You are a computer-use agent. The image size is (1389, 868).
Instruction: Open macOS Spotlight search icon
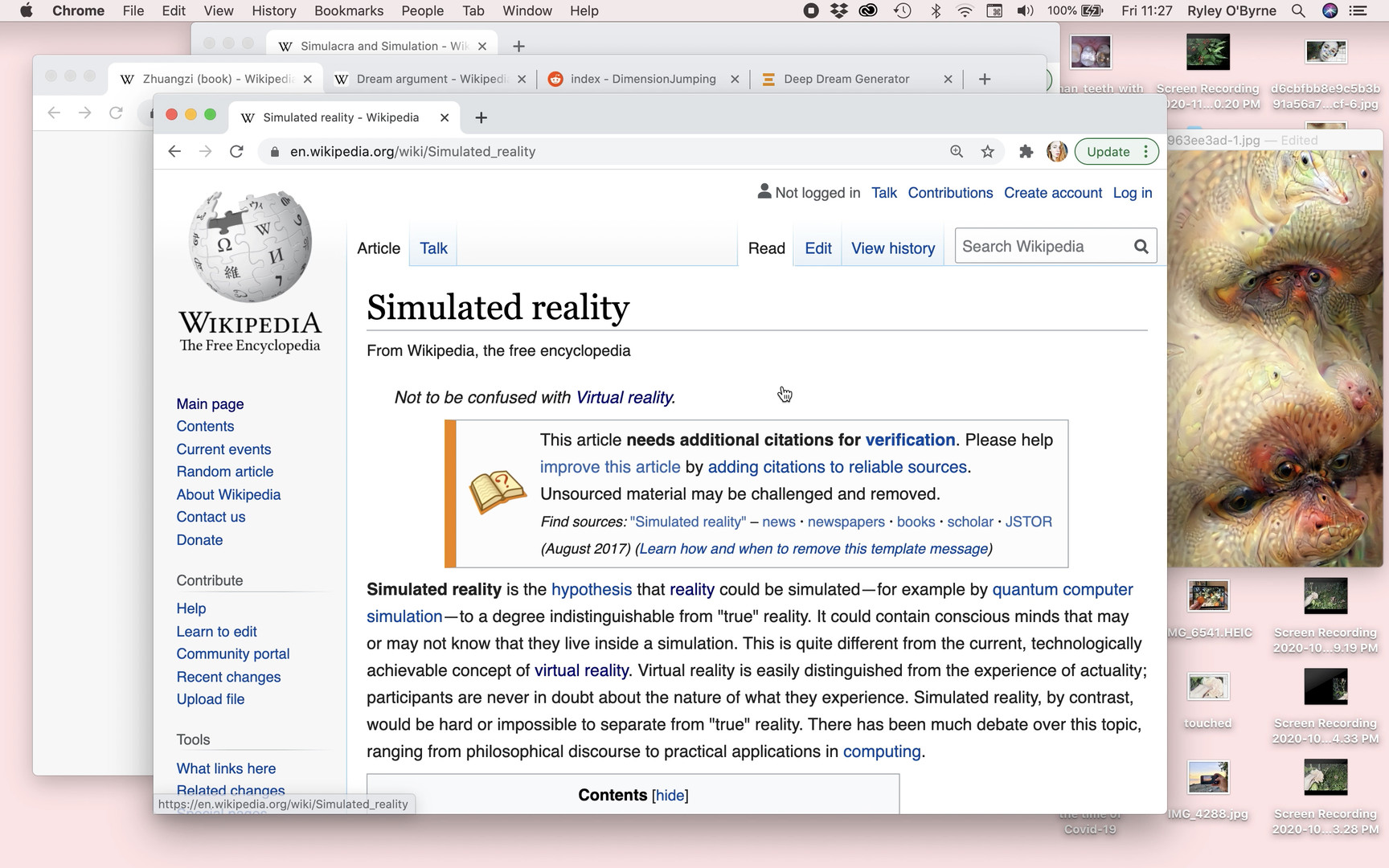1297,11
